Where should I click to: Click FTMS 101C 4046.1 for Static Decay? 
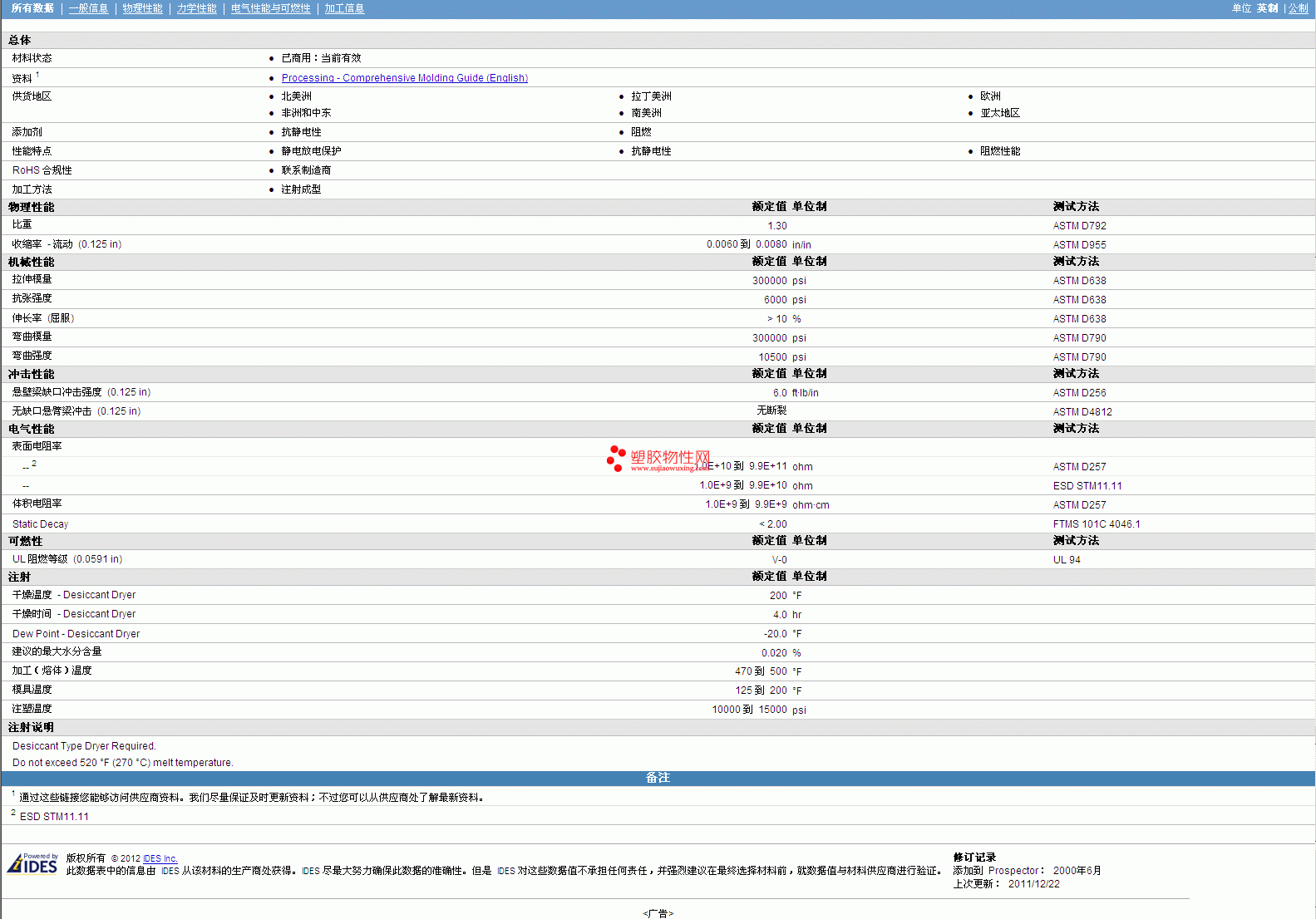(x=1096, y=524)
